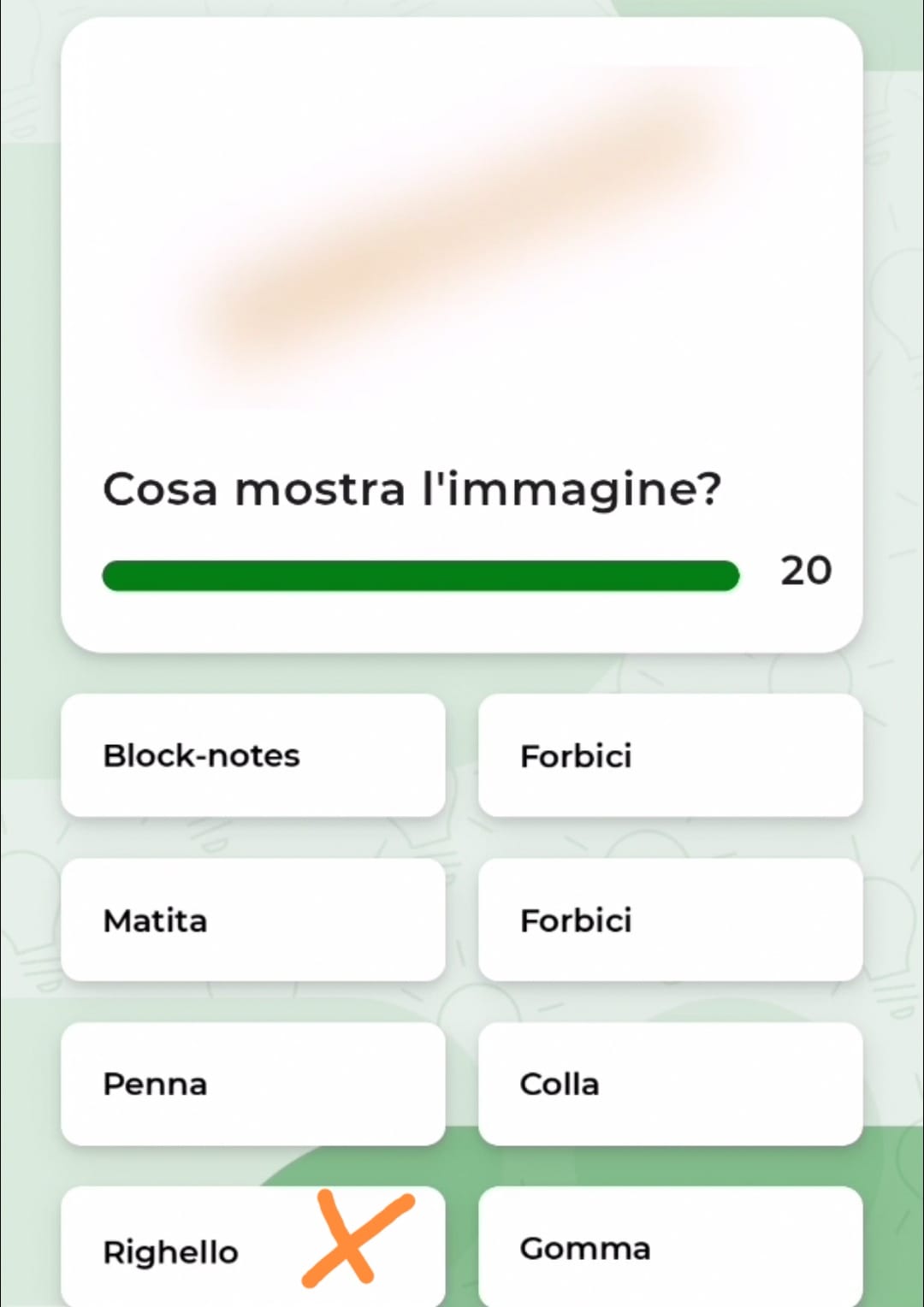This screenshot has height=1307, width=924.
Task: Click the word 'Cosa' in the question
Action: (159, 490)
